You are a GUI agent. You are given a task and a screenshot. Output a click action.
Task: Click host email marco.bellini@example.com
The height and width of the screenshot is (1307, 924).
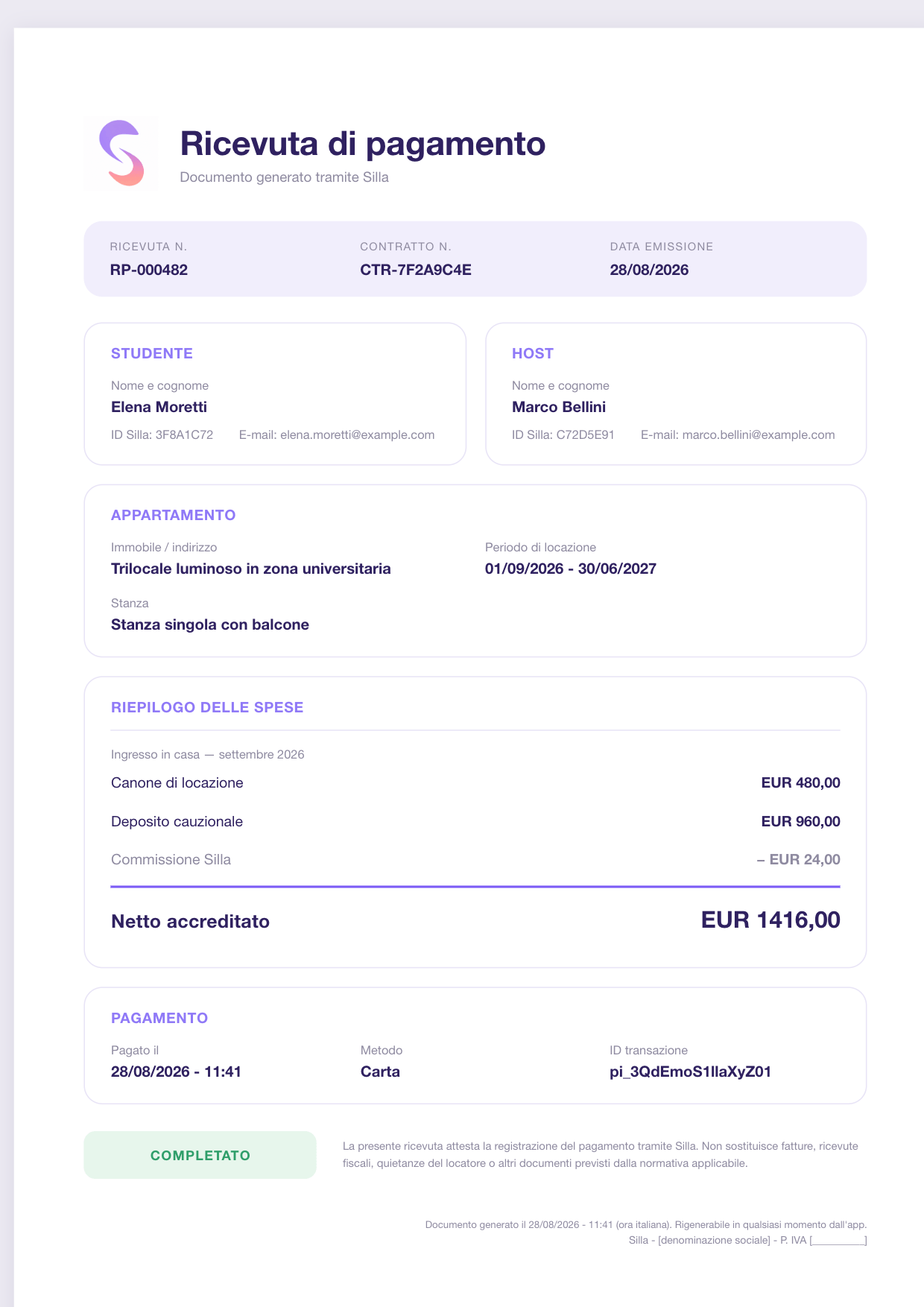click(x=759, y=434)
